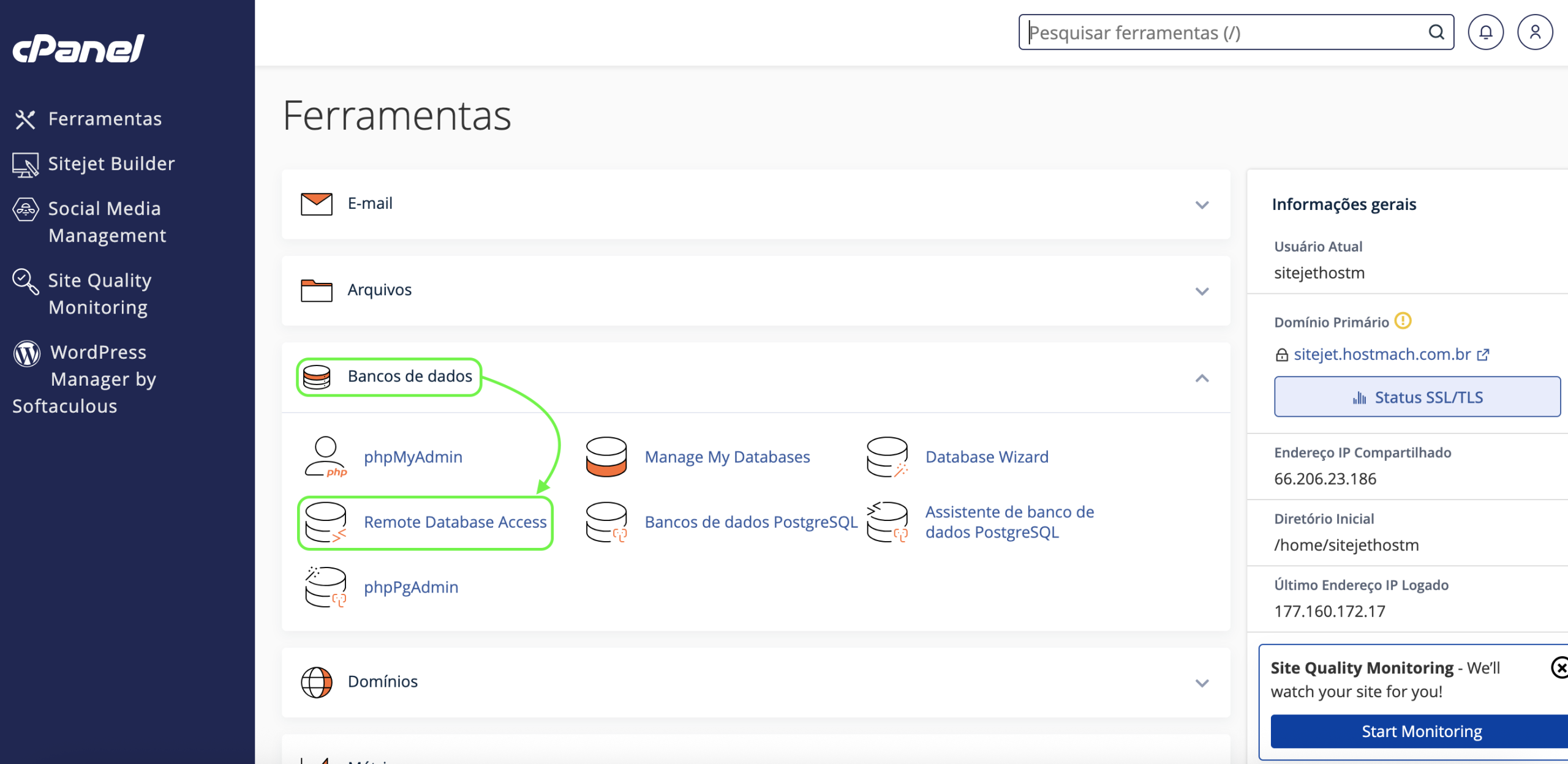
Task: Launch the Database Wizard link
Action: click(x=987, y=457)
